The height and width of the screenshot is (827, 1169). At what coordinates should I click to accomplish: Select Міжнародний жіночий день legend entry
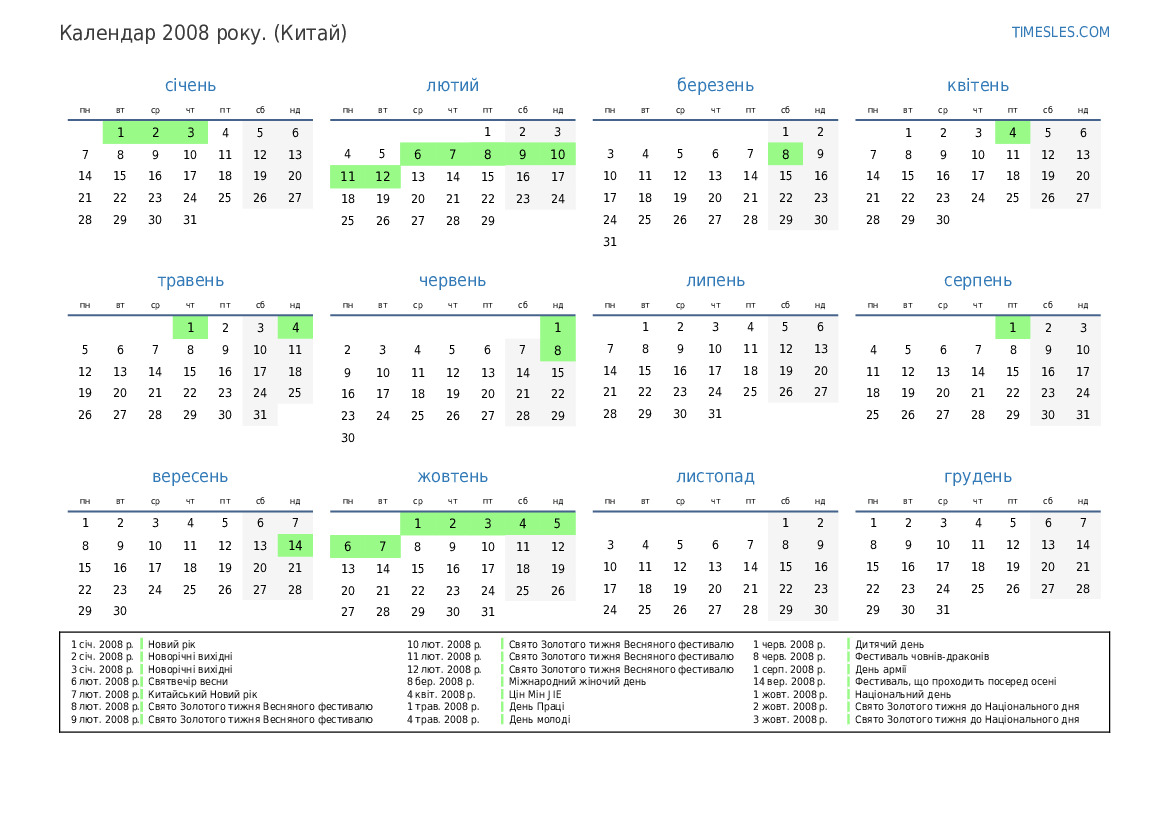click(577, 682)
